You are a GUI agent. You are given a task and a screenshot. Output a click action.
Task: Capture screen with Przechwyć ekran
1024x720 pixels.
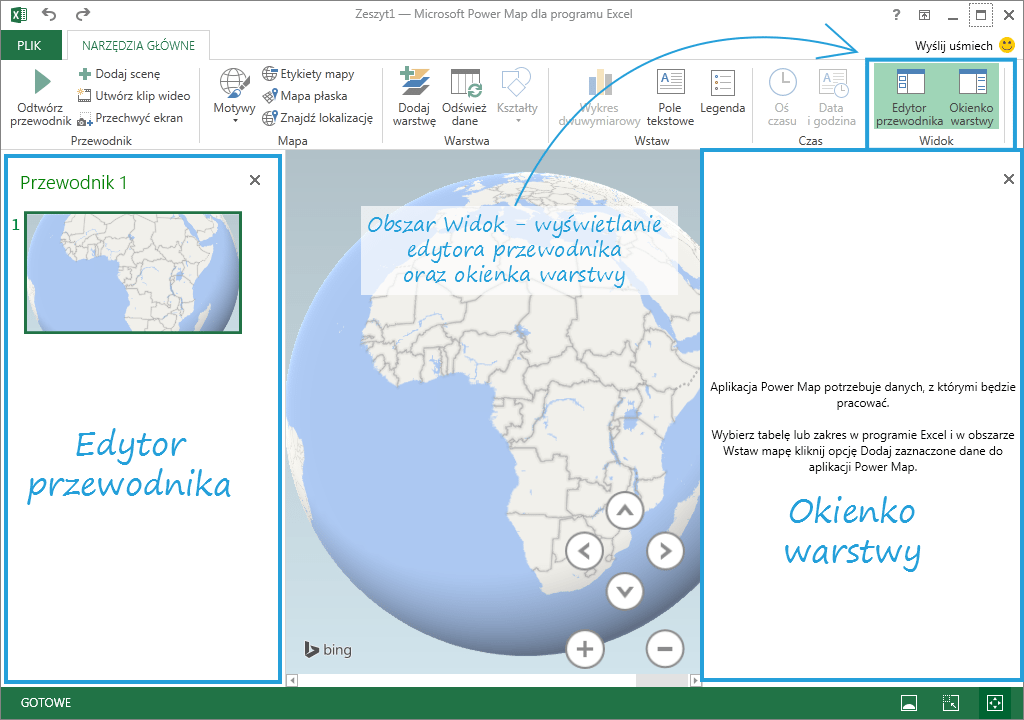click(129, 118)
